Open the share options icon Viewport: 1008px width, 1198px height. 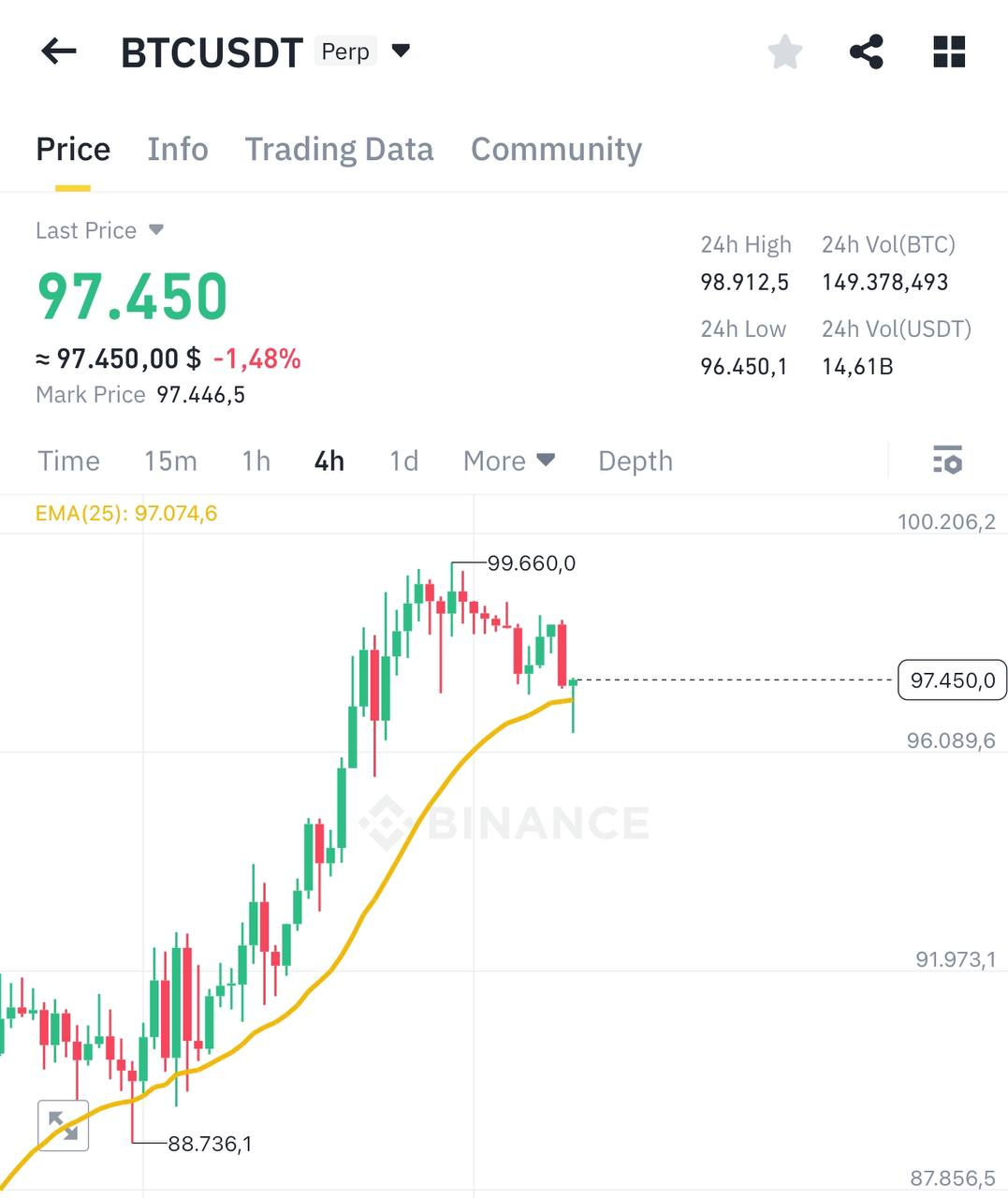click(866, 52)
